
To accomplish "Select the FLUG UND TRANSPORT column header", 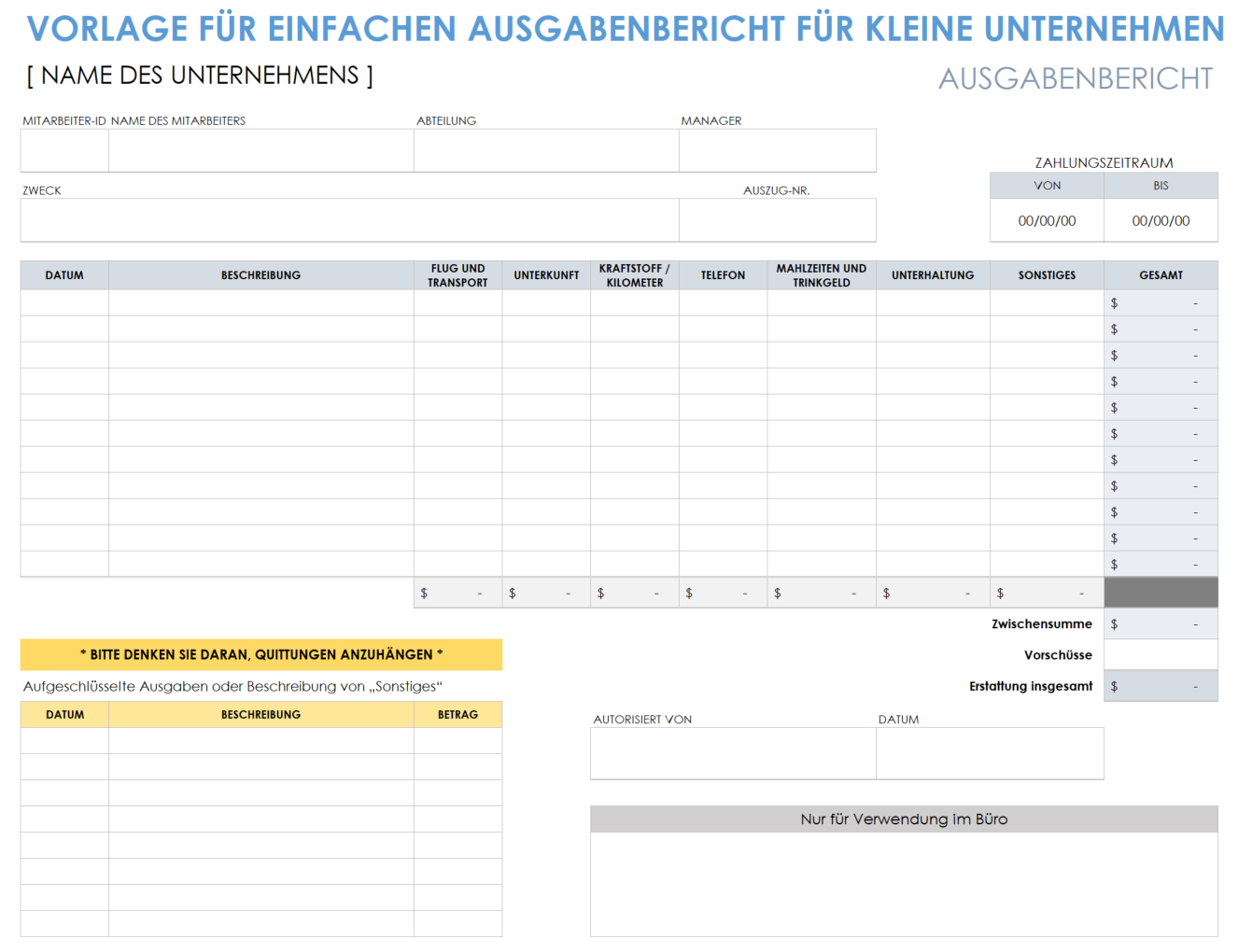I will point(457,275).
